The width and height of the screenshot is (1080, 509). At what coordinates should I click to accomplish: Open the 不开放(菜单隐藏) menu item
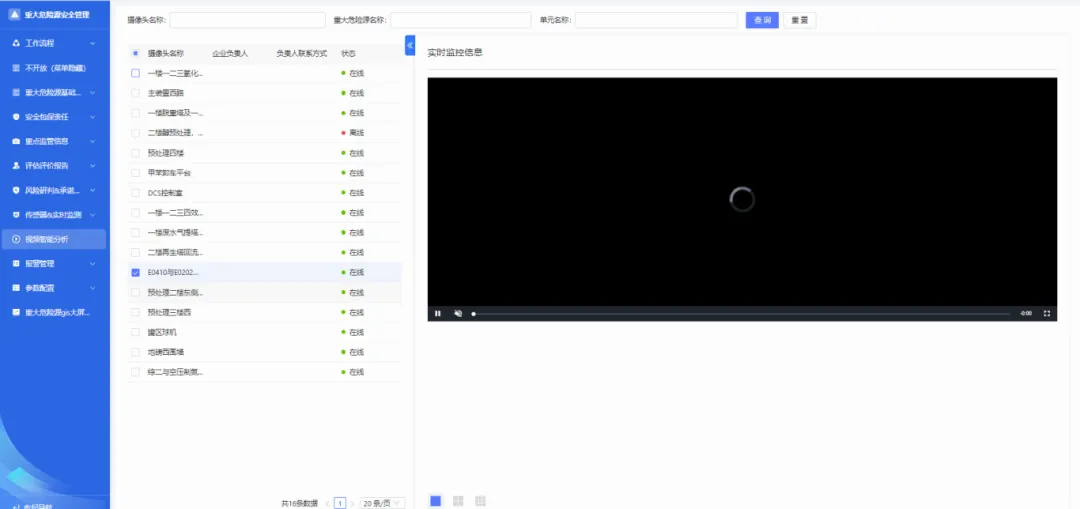tap(54, 68)
